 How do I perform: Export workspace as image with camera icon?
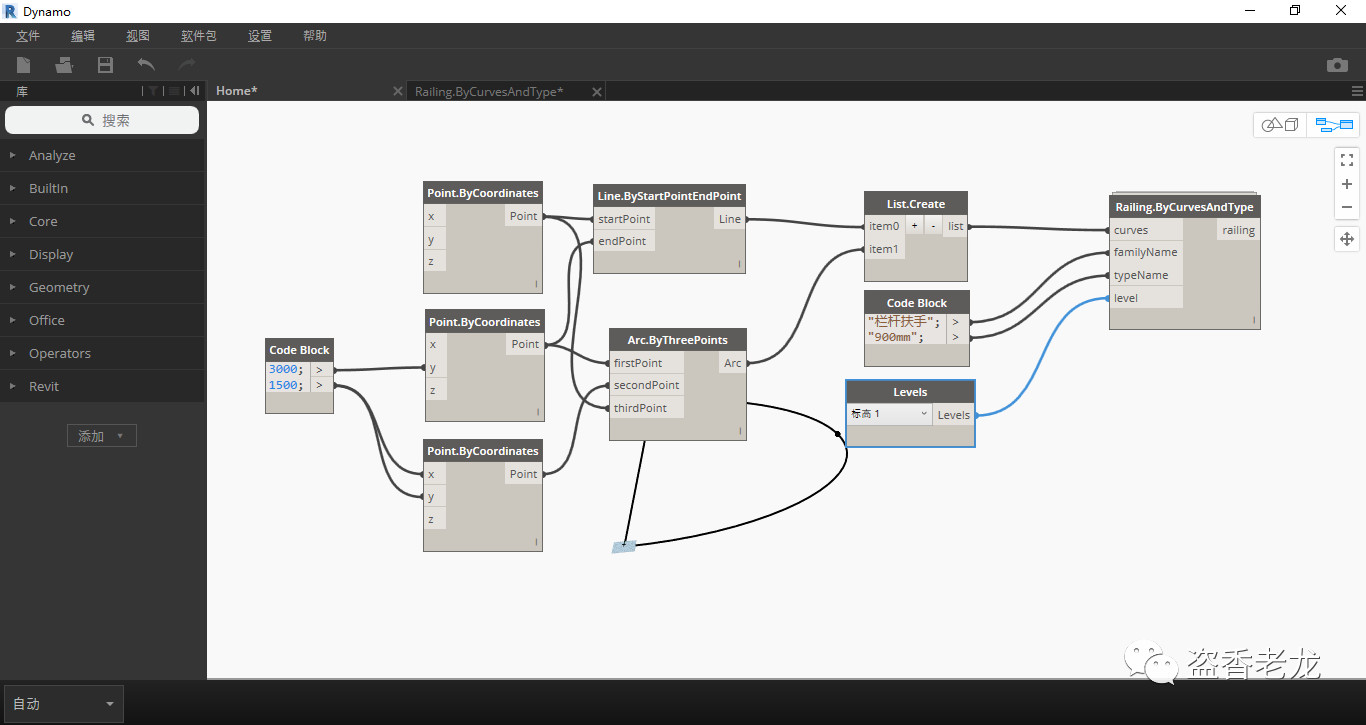(x=1337, y=65)
